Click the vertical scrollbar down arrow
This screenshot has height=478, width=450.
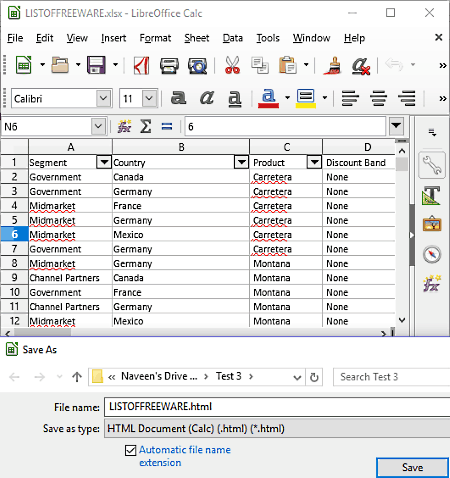[402, 320]
